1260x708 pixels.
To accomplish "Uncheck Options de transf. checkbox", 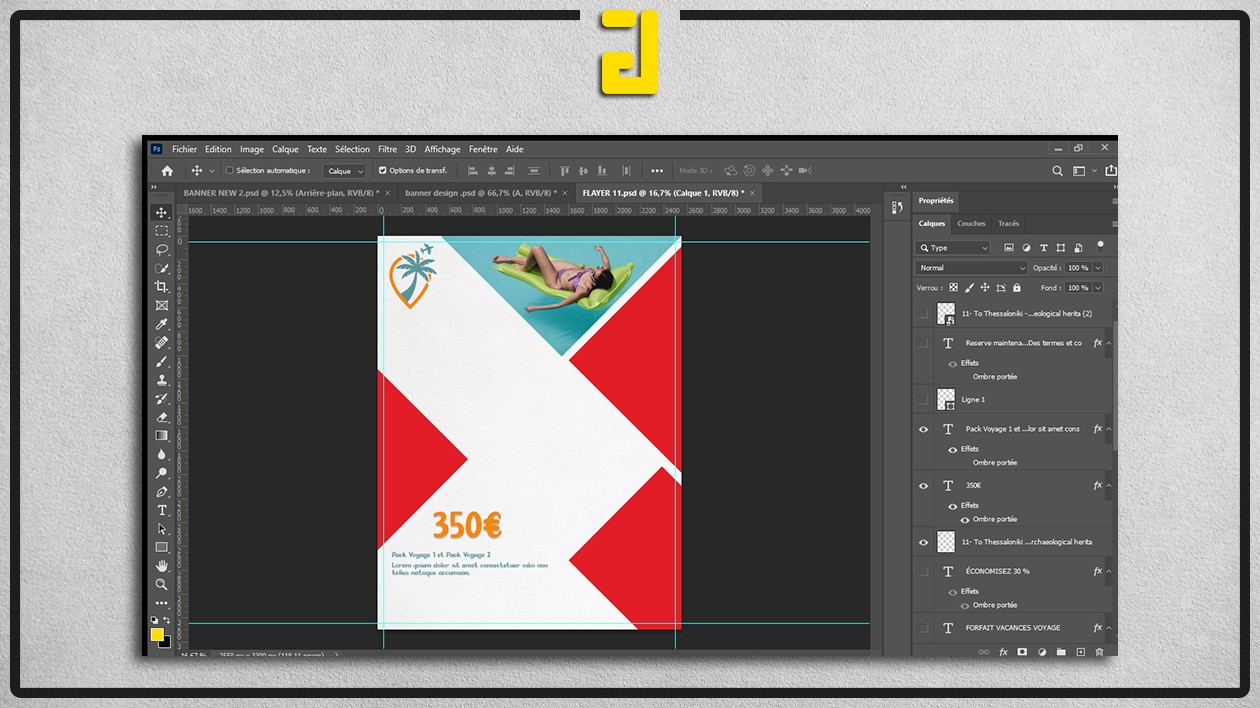I will click(x=382, y=171).
